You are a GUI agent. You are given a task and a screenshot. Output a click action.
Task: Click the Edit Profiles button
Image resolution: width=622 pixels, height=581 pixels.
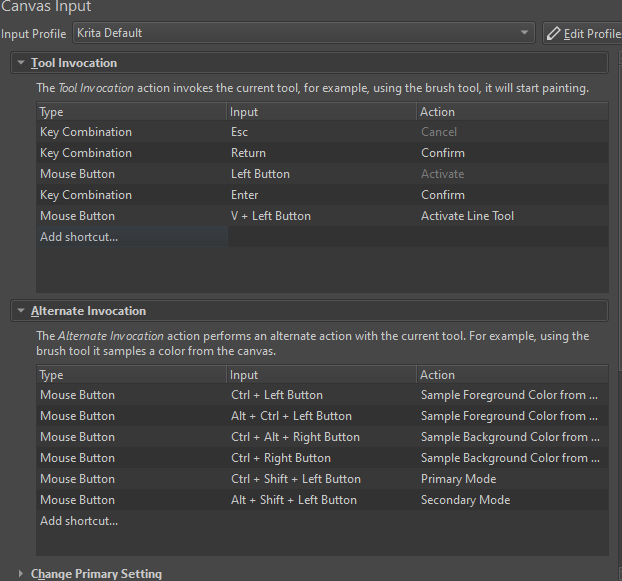(x=583, y=34)
